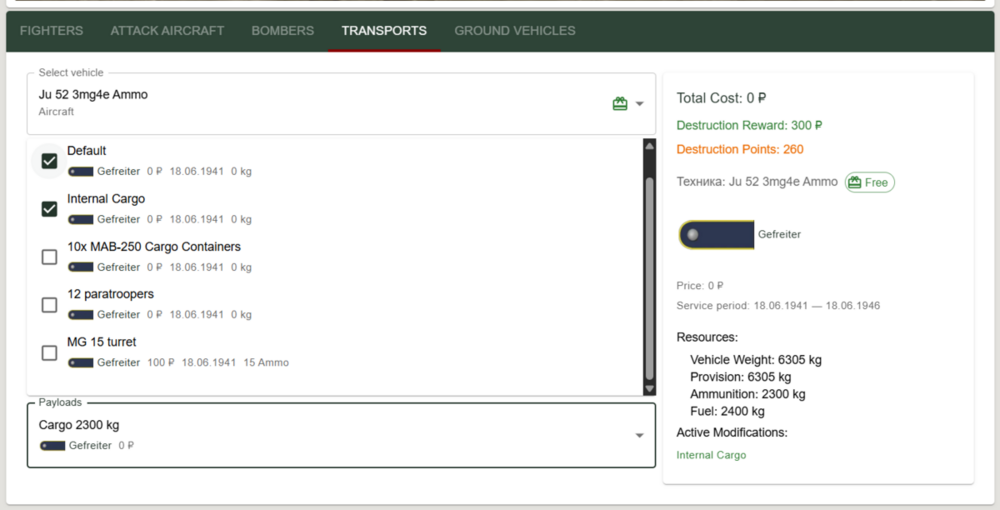Expand the Select vehicle dropdown arrow
1000x510 pixels.
pyautogui.click(x=640, y=104)
